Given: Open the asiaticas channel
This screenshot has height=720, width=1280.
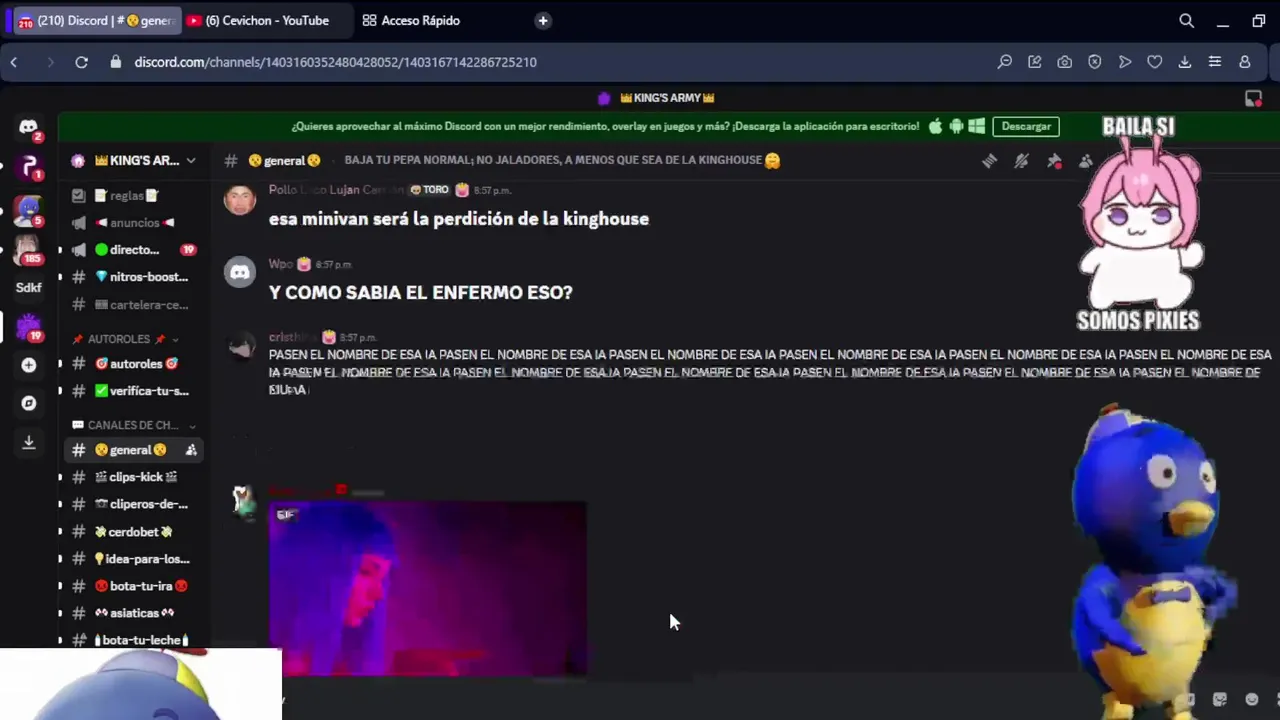Looking at the screenshot, I should click(x=133, y=613).
